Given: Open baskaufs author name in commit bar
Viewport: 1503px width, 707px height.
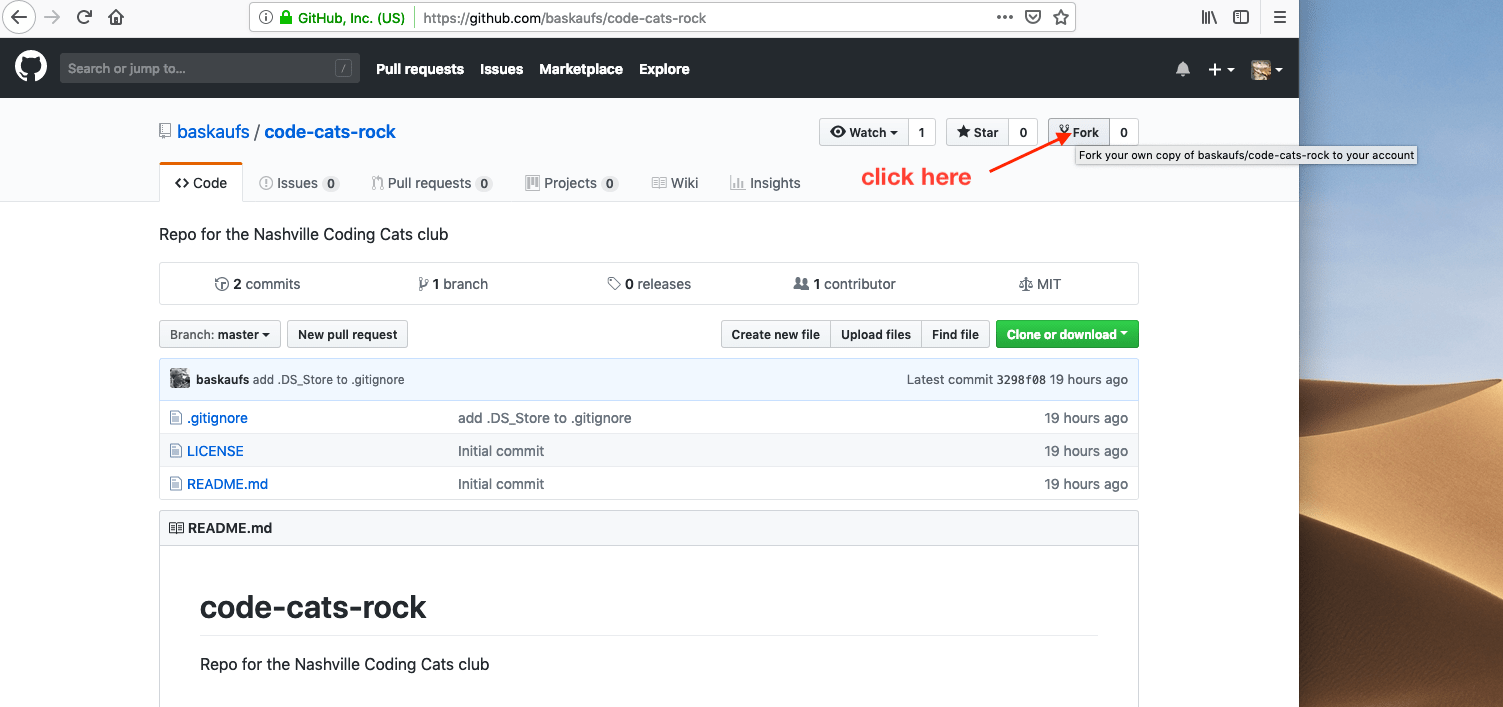Looking at the screenshot, I should (222, 380).
